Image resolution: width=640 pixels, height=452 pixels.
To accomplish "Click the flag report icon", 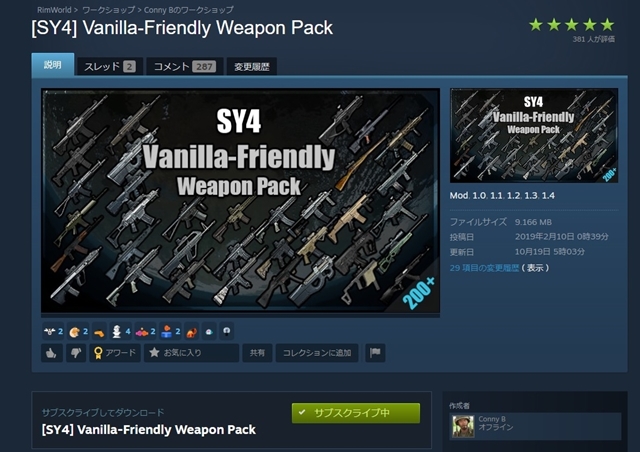I will point(375,353).
